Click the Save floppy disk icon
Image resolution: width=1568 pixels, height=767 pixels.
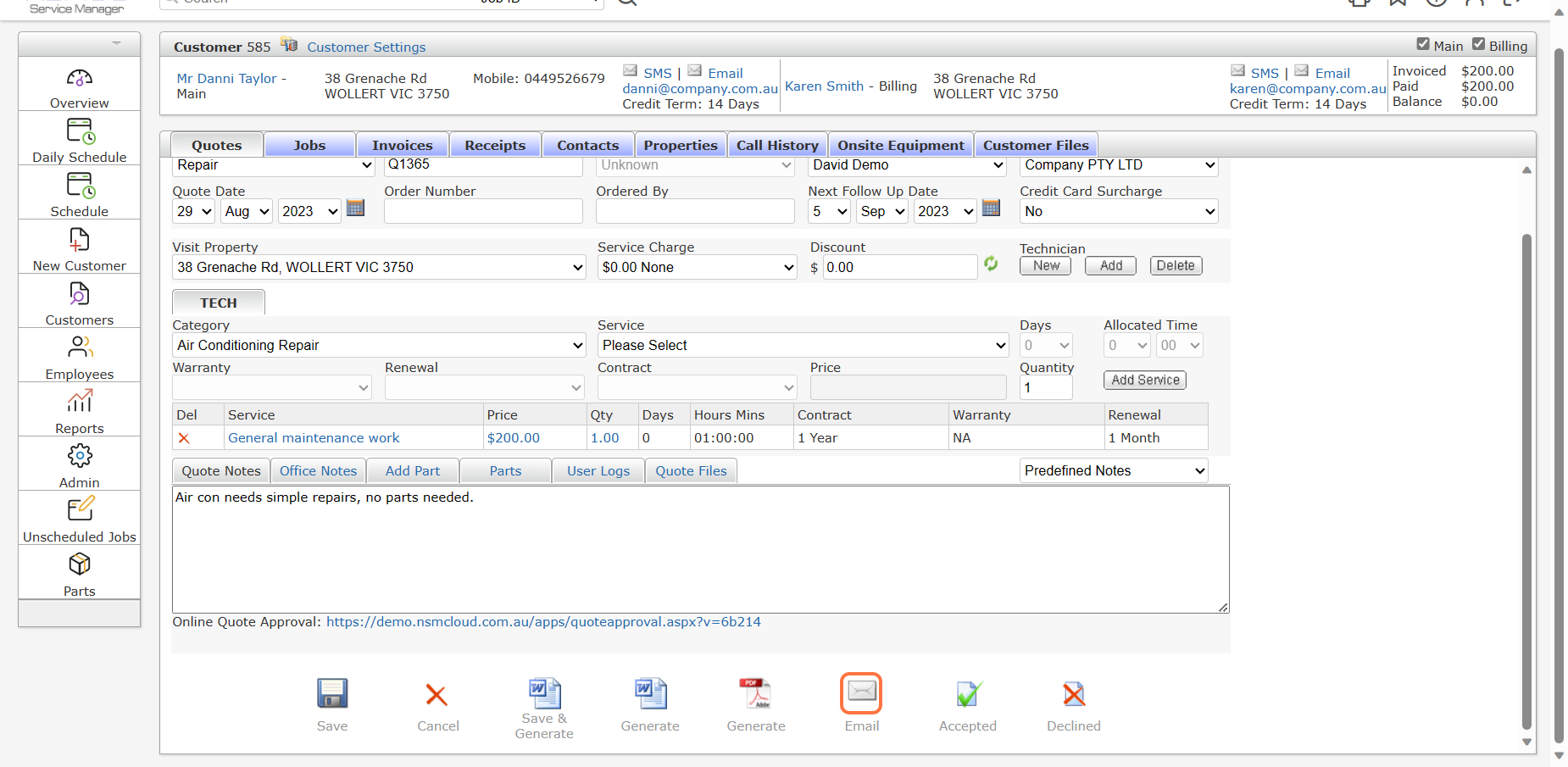(x=332, y=693)
